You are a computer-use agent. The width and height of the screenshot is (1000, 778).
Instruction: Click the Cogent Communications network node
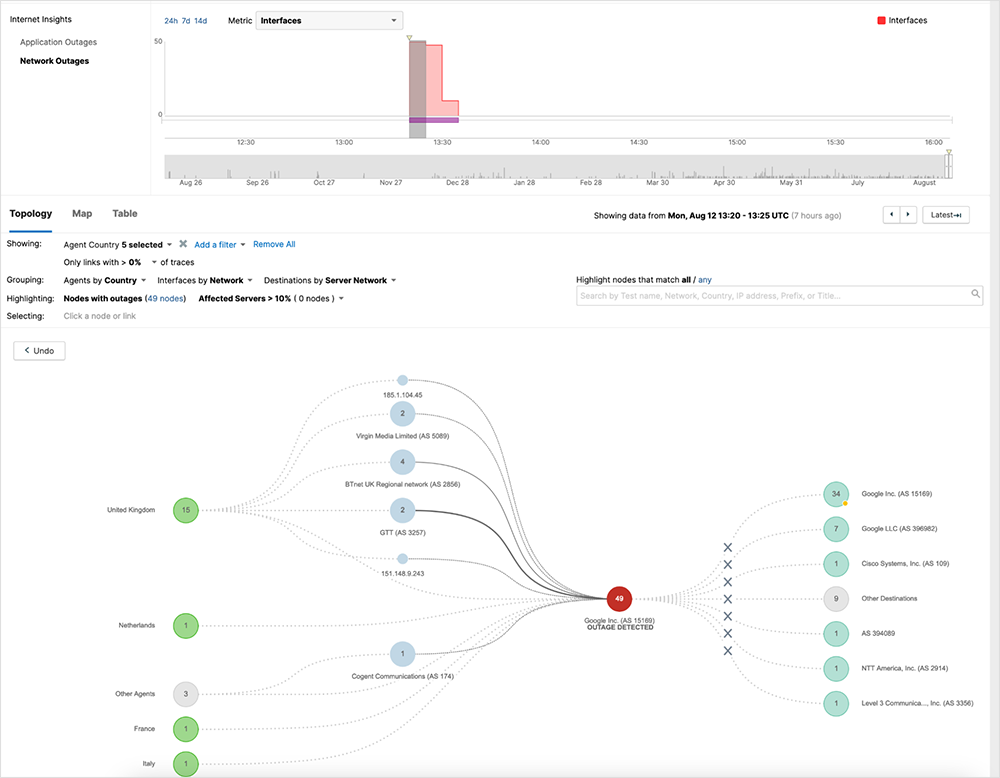point(402,654)
